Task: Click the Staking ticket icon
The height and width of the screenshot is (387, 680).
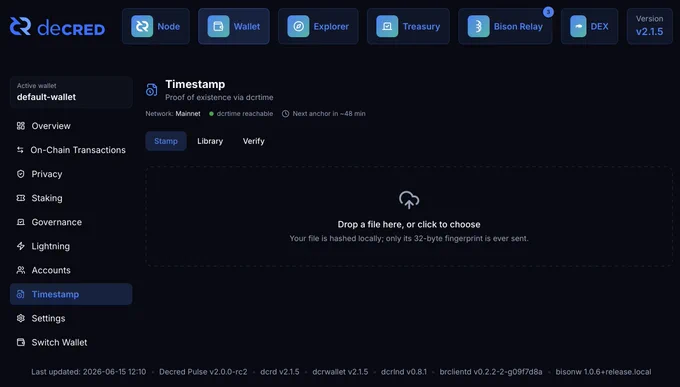Action: click(20, 198)
